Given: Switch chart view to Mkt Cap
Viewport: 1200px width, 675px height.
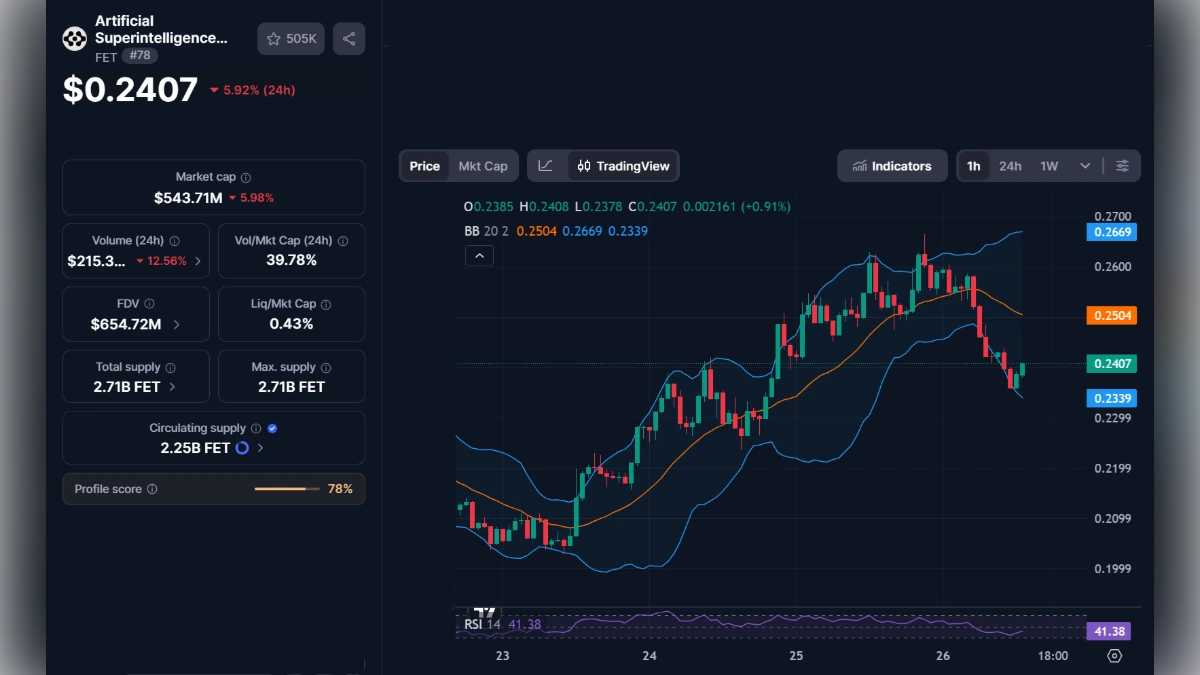Looking at the screenshot, I should click(x=483, y=165).
